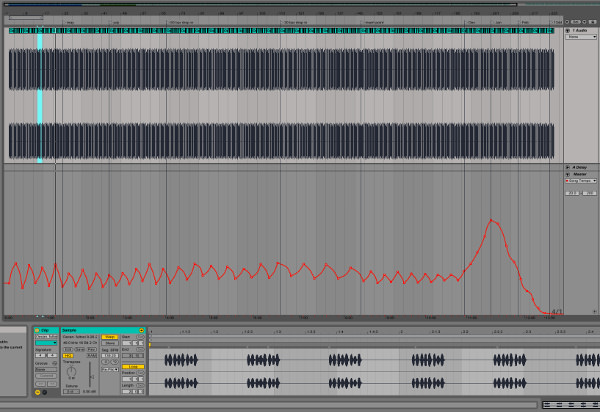Toggle the HiQ switch
Image resolution: width=600 pixels, height=412 pixels.
tap(68, 356)
